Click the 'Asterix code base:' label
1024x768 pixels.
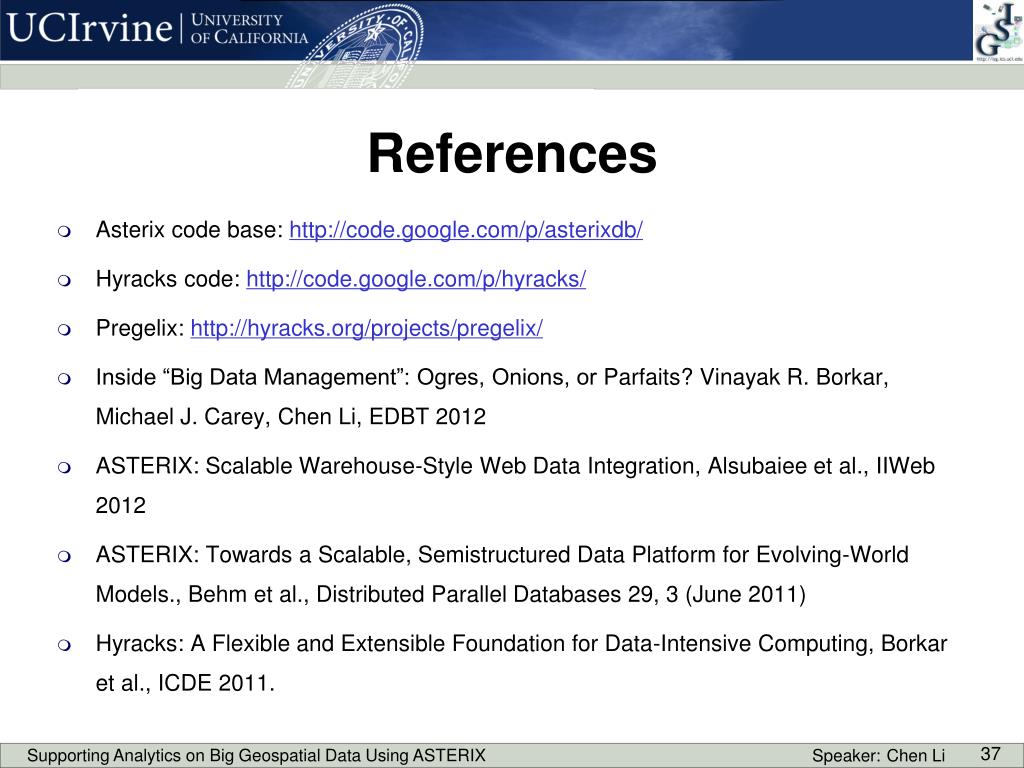point(189,230)
